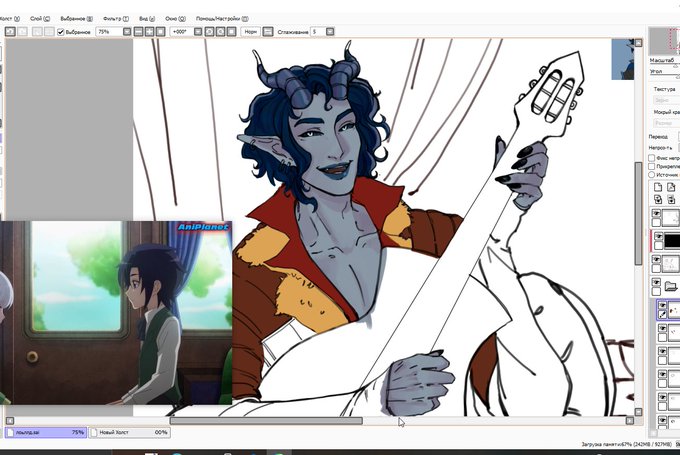Click the horizontal scrollbar left arrow
This screenshot has height=455, width=680.
[x=10, y=421]
